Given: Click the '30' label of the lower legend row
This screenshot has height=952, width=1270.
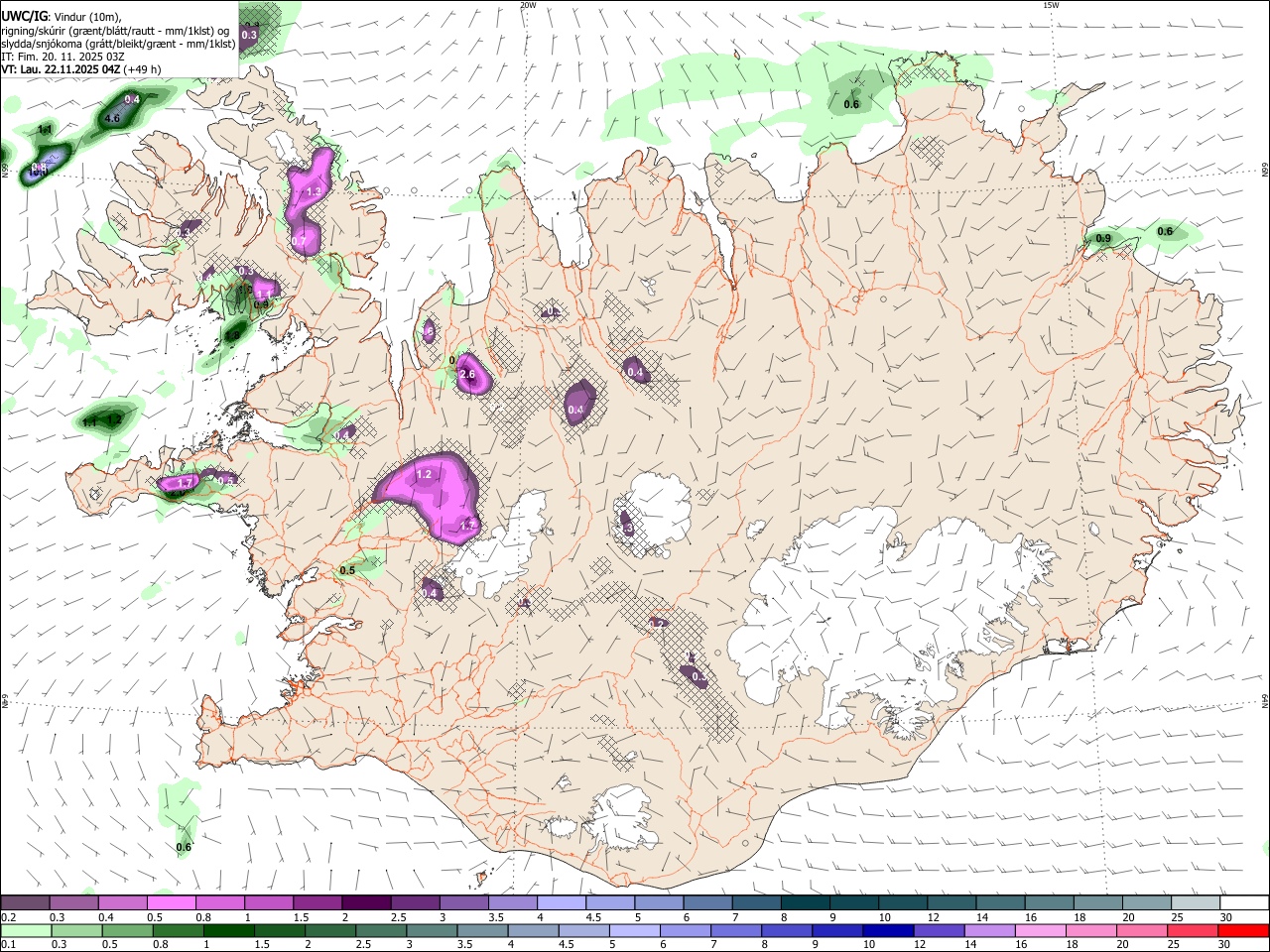Looking at the screenshot, I should [1223, 945].
